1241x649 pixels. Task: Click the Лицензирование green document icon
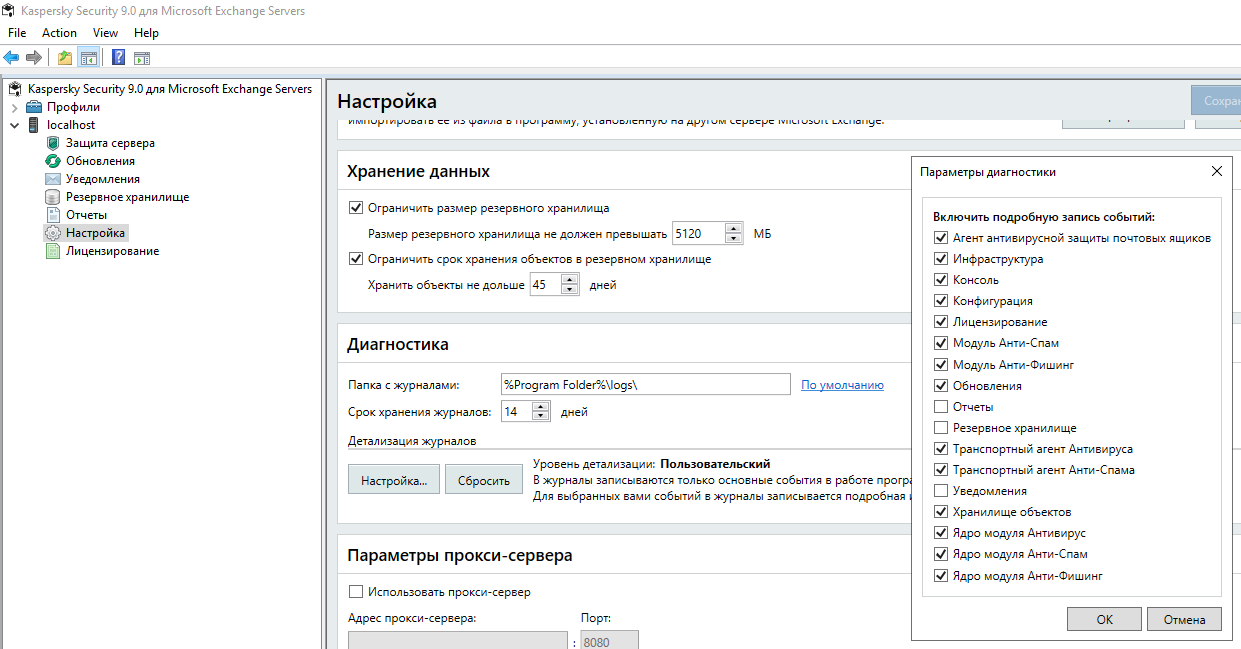click(53, 251)
